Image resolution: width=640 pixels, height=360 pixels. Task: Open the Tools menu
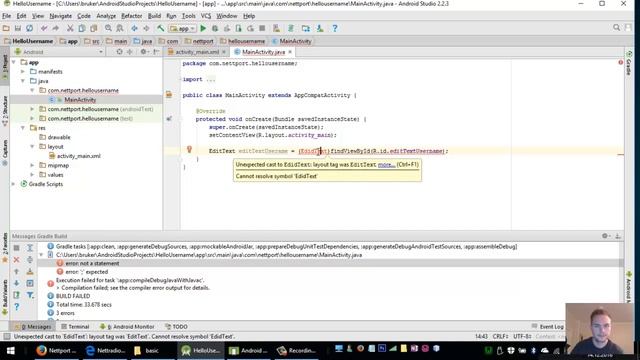point(188,16)
